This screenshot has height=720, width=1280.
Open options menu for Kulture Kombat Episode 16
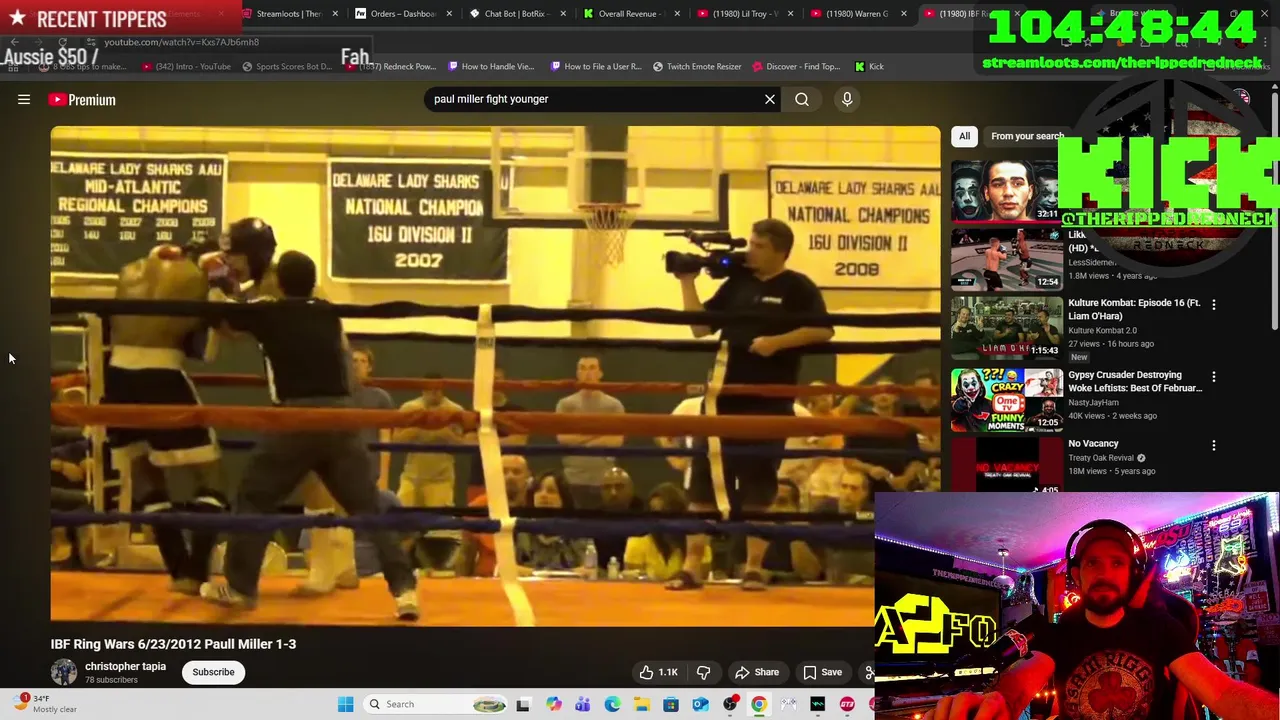coord(1214,304)
